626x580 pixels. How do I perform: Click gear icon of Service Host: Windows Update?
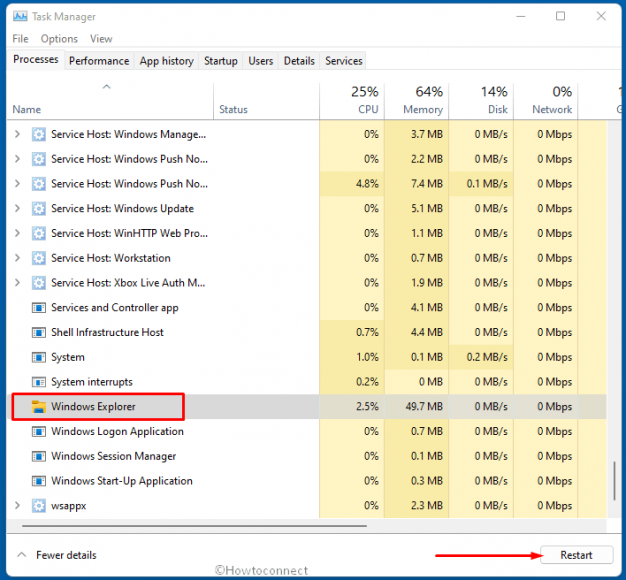(39, 209)
